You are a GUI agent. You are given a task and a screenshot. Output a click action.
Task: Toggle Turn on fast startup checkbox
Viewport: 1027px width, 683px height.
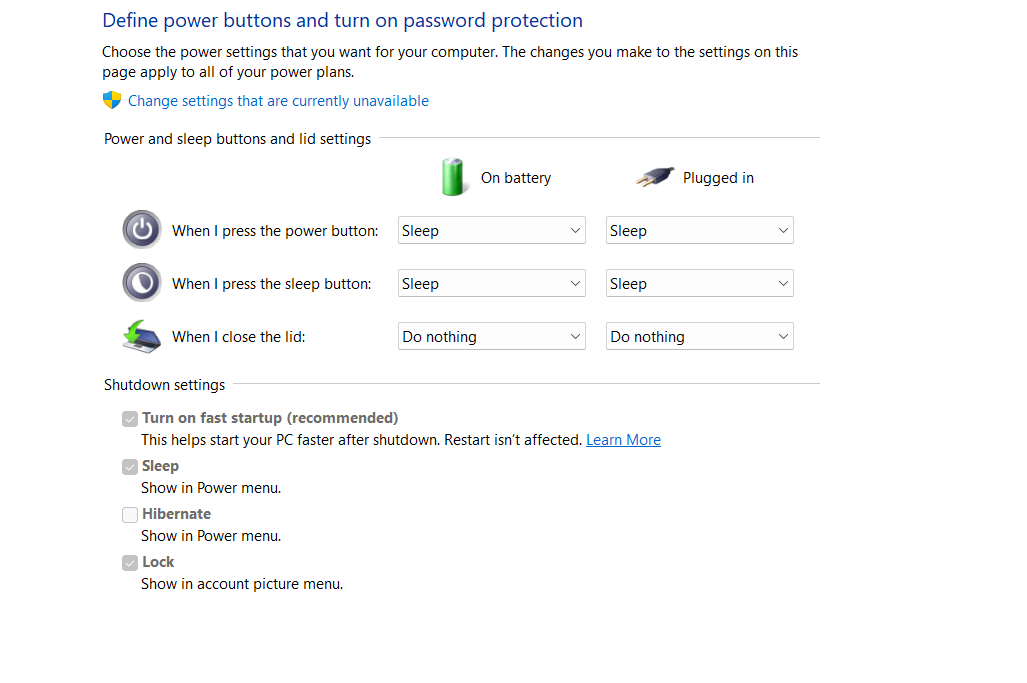pos(130,418)
